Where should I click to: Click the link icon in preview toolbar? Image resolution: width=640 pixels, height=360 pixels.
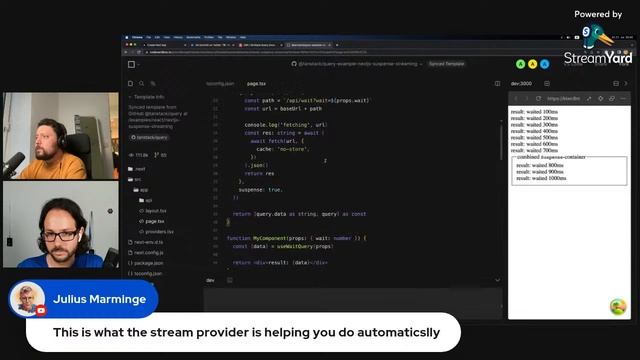coord(612,99)
